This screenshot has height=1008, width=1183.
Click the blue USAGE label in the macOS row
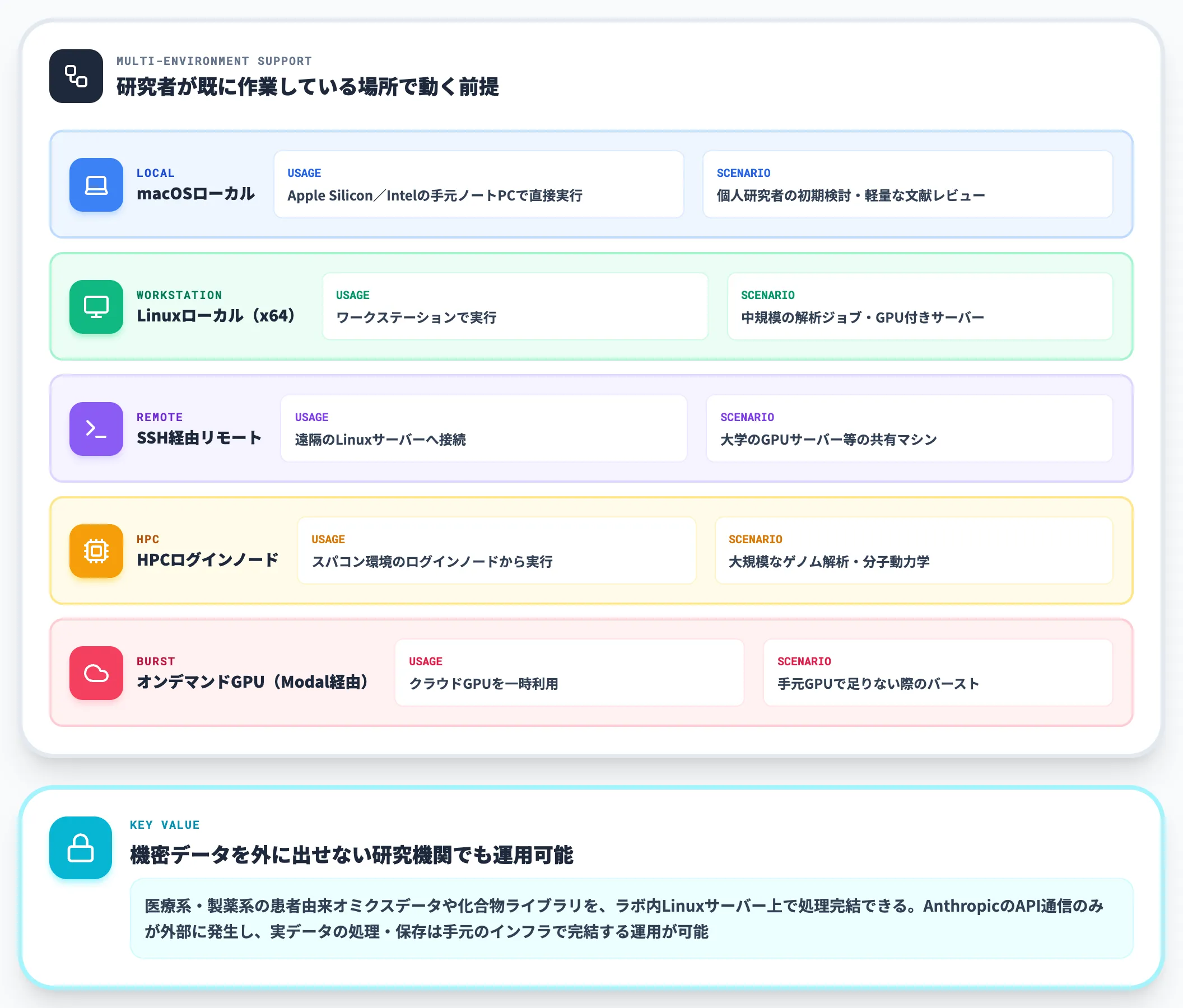pos(304,174)
